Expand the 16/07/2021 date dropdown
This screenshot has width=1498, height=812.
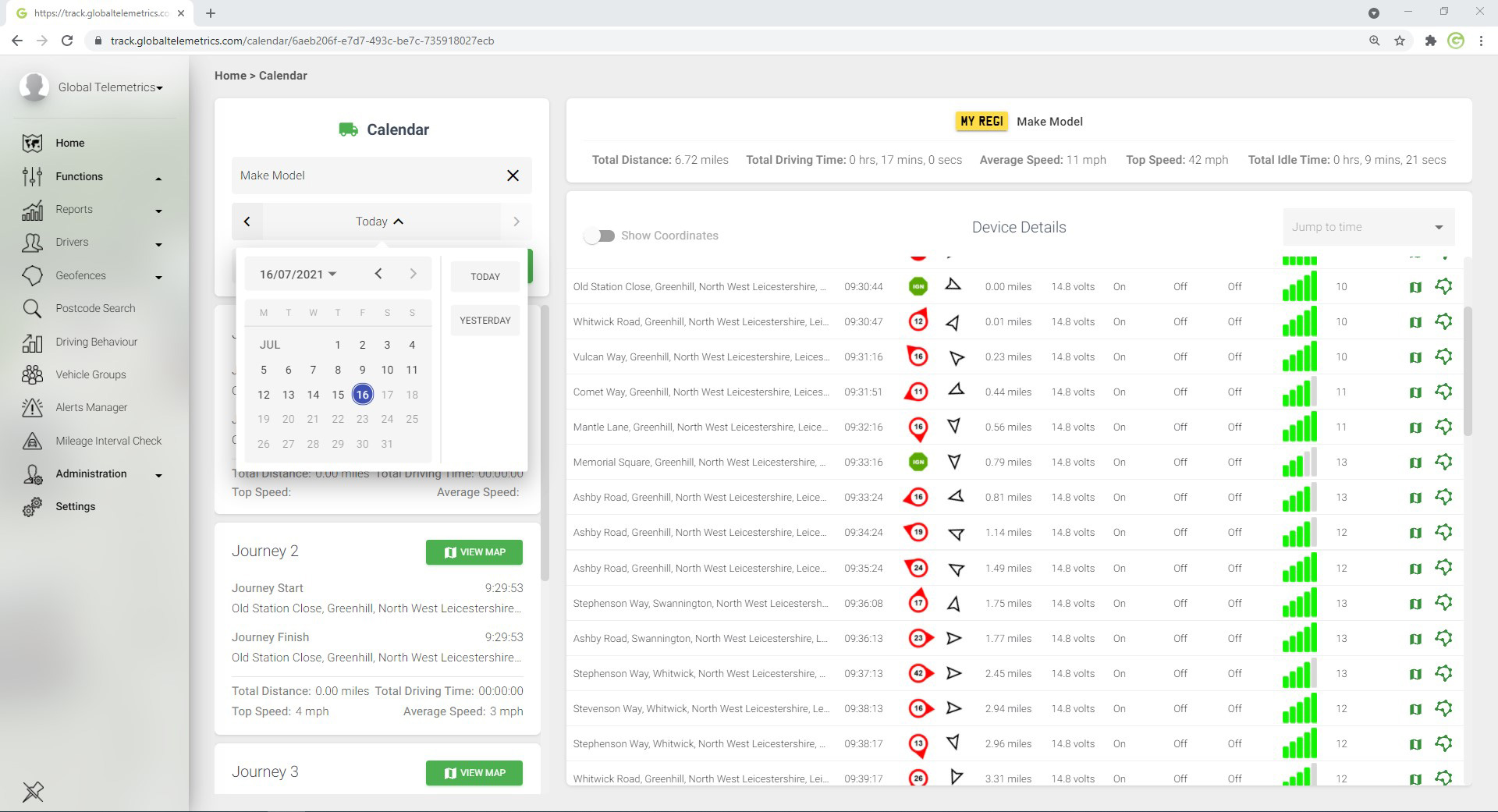[298, 274]
